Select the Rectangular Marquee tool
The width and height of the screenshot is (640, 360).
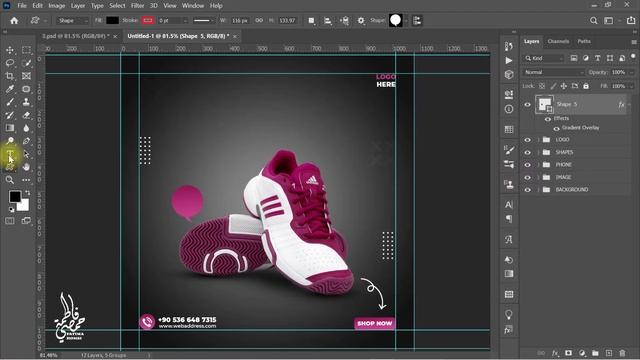tap(26, 50)
